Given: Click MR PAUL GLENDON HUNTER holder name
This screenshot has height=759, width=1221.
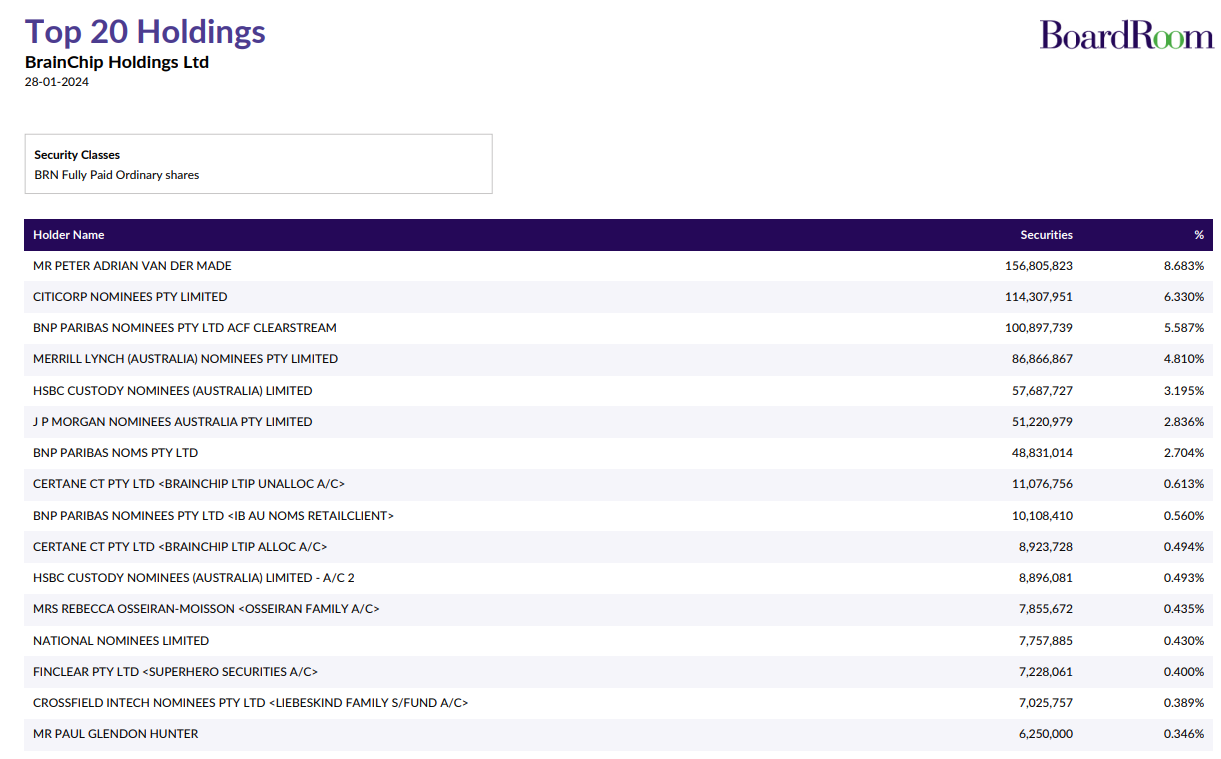Looking at the screenshot, I should (x=116, y=734).
